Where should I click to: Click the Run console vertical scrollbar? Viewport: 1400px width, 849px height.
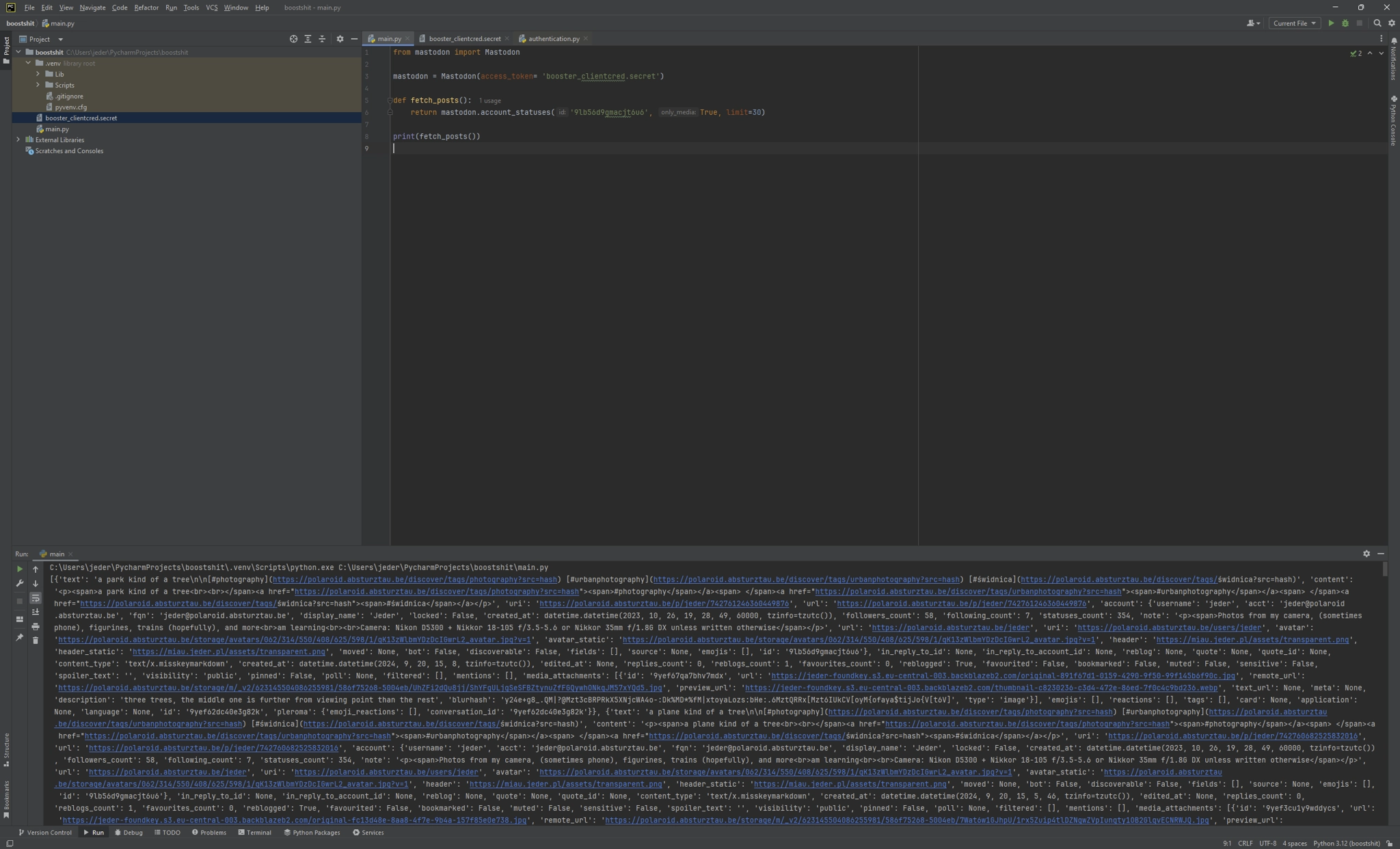(1385, 569)
